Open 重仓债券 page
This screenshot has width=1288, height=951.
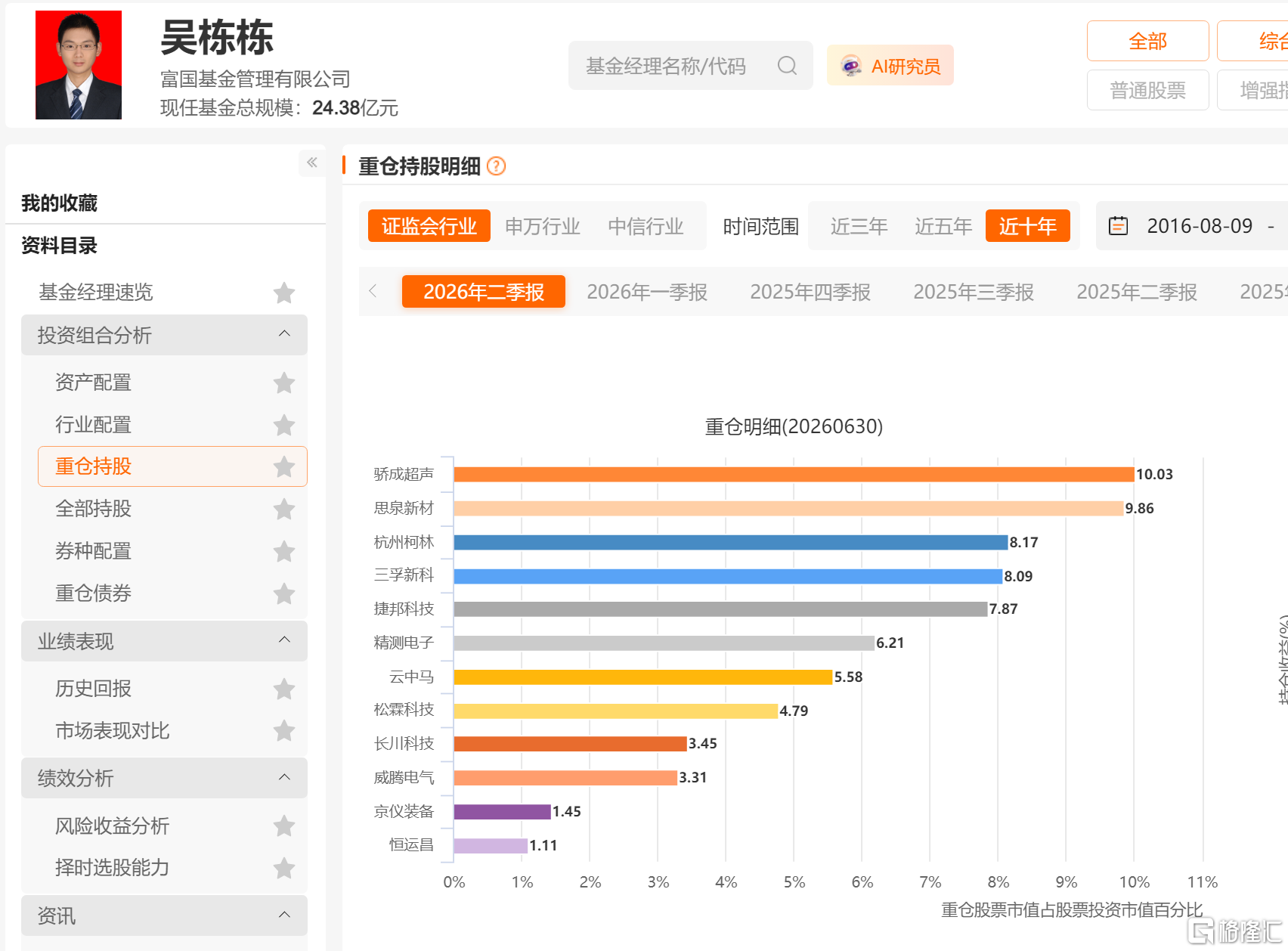93,593
